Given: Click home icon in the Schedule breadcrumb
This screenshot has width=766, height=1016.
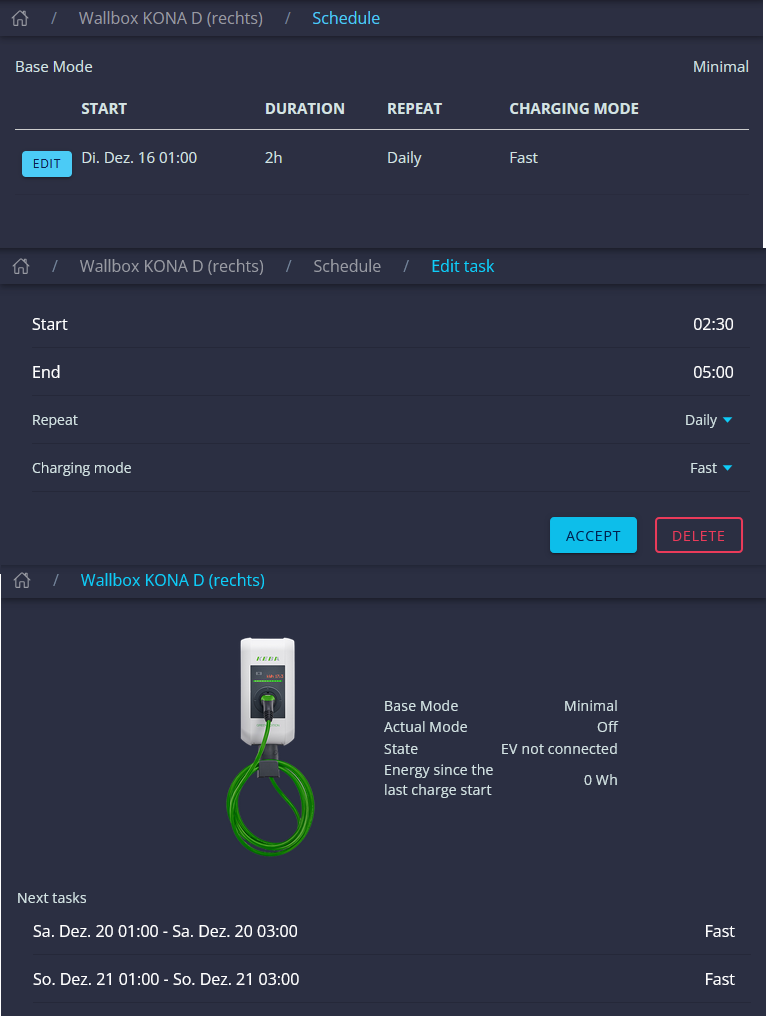Looking at the screenshot, I should point(20,18).
